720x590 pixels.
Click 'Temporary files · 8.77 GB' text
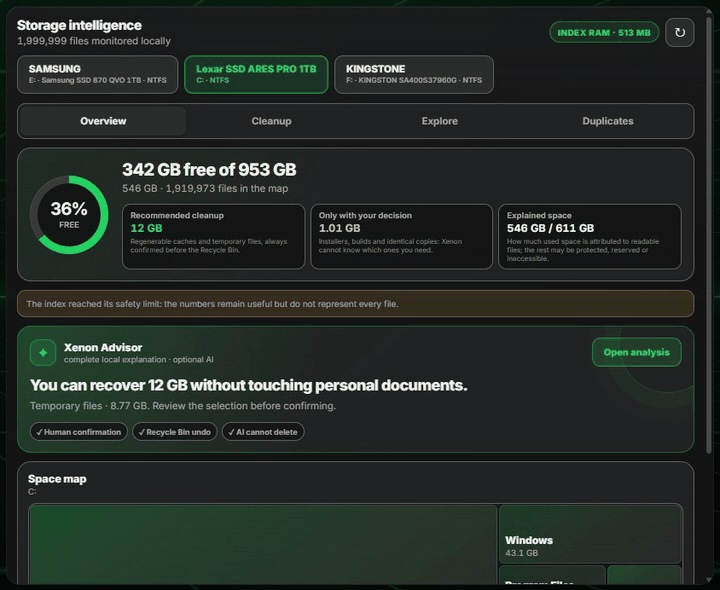(183, 406)
